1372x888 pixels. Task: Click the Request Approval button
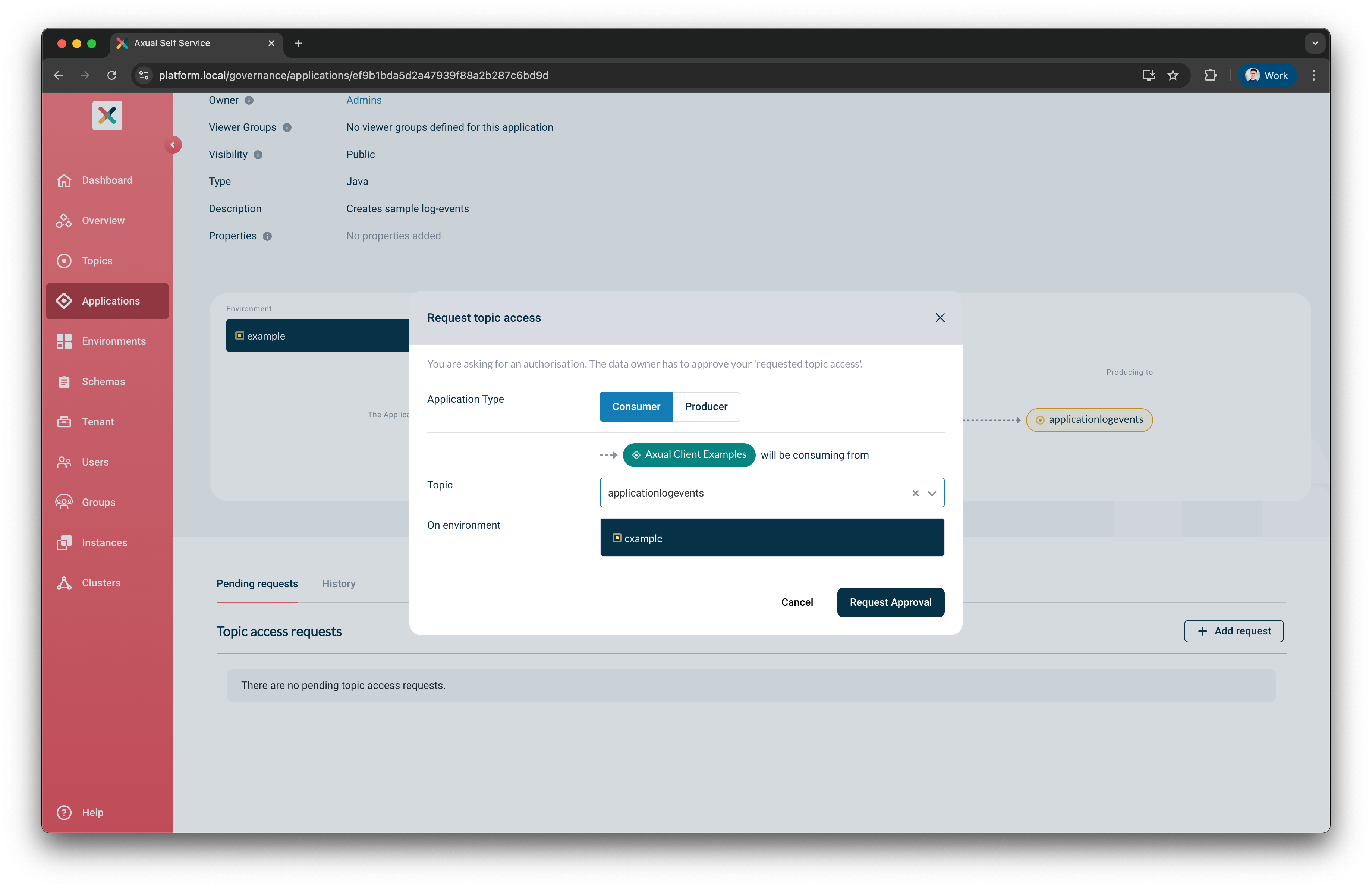pos(891,602)
